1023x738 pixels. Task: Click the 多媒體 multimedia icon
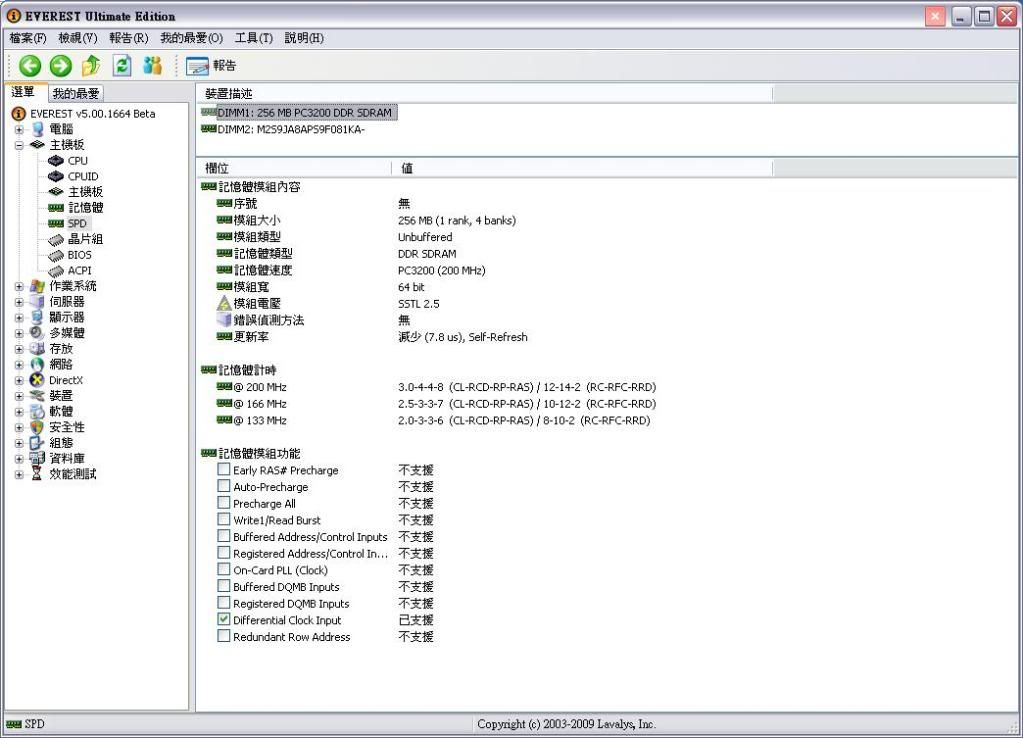[37, 333]
